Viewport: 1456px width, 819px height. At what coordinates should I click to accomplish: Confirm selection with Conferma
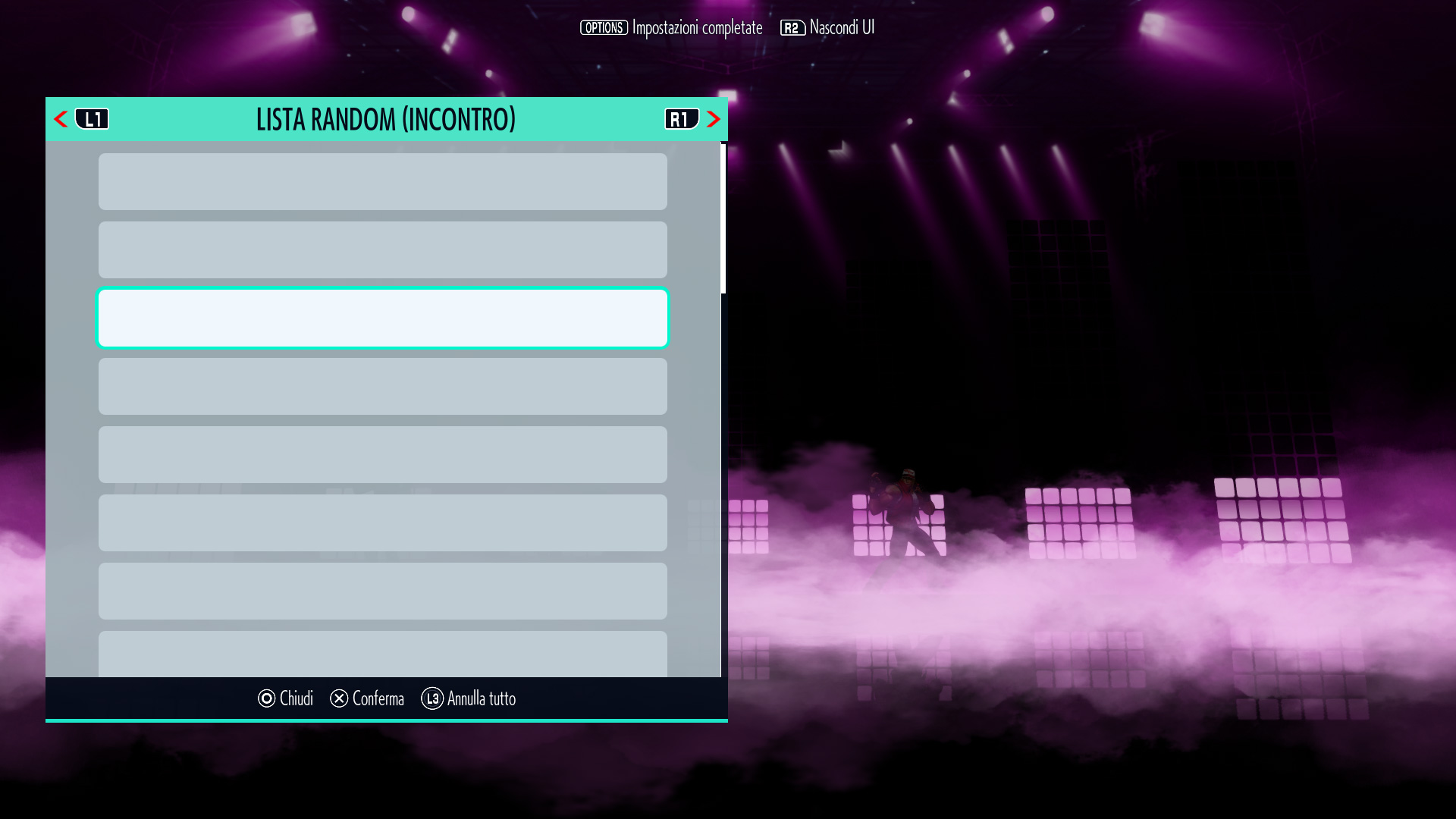coord(378,698)
